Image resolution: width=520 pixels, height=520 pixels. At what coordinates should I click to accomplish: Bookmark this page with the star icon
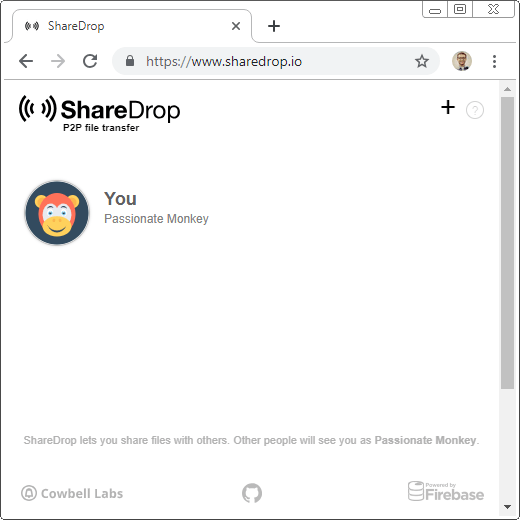422,61
